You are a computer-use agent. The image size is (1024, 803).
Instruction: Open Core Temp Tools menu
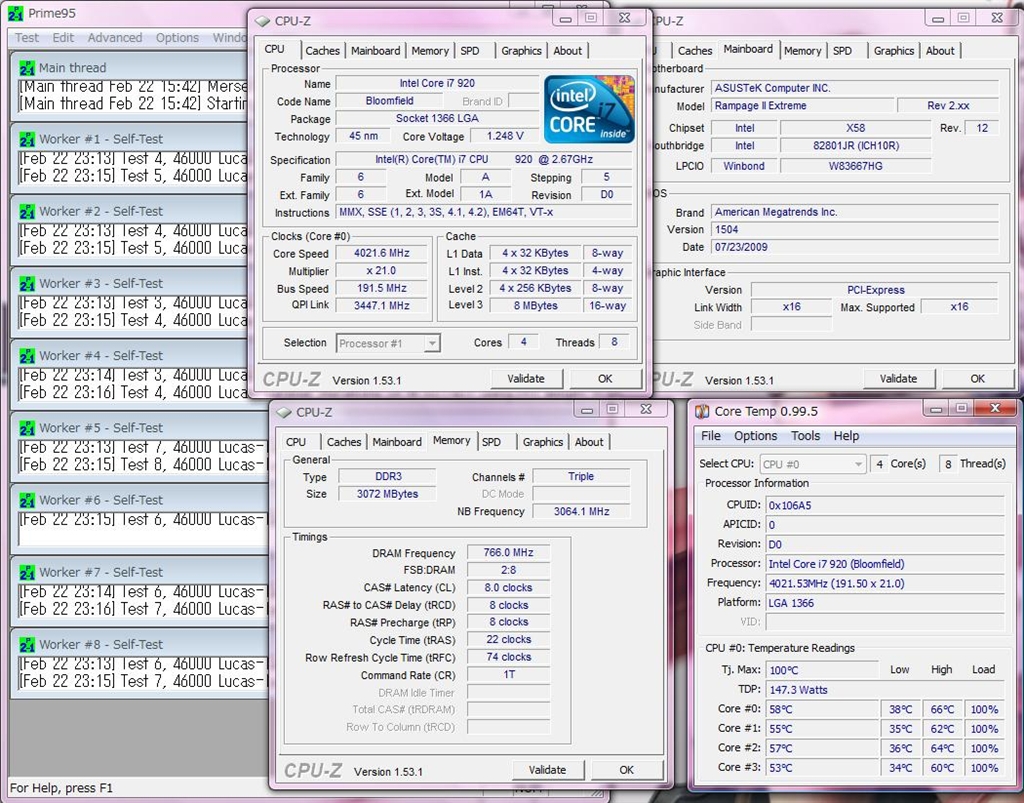[x=805, y=436]
